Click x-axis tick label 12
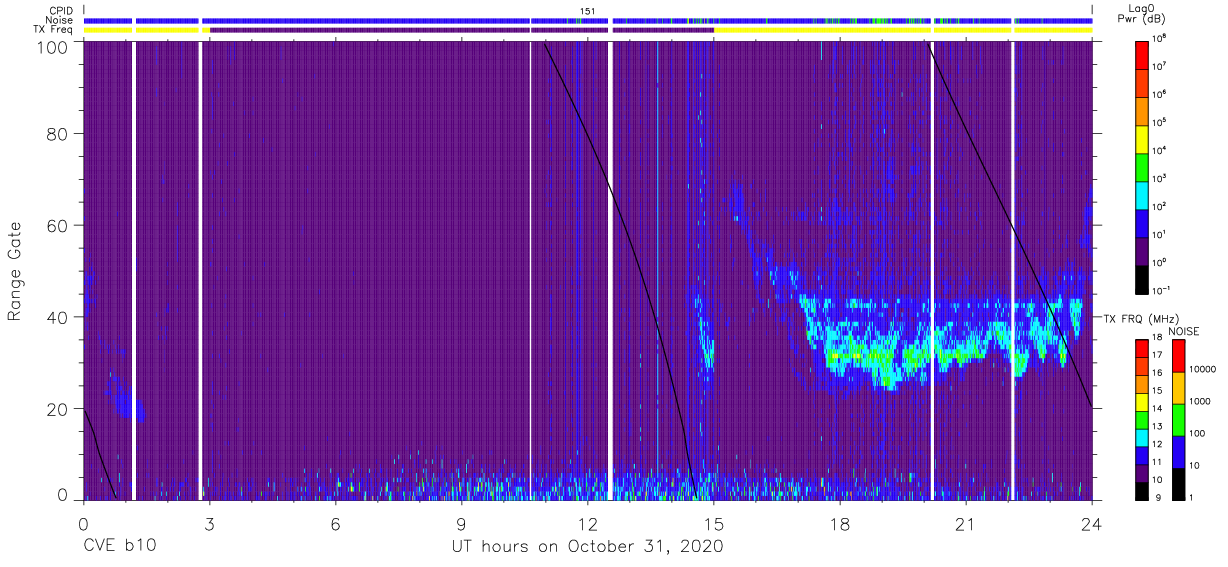 click(x=587, y=524)
